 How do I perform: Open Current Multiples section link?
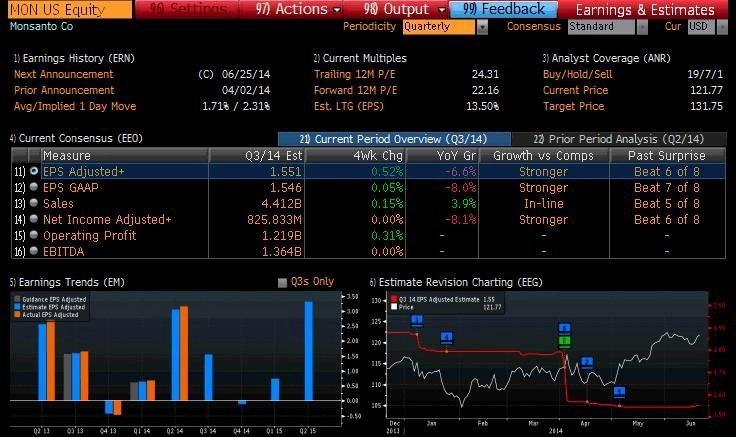[360, 58]
